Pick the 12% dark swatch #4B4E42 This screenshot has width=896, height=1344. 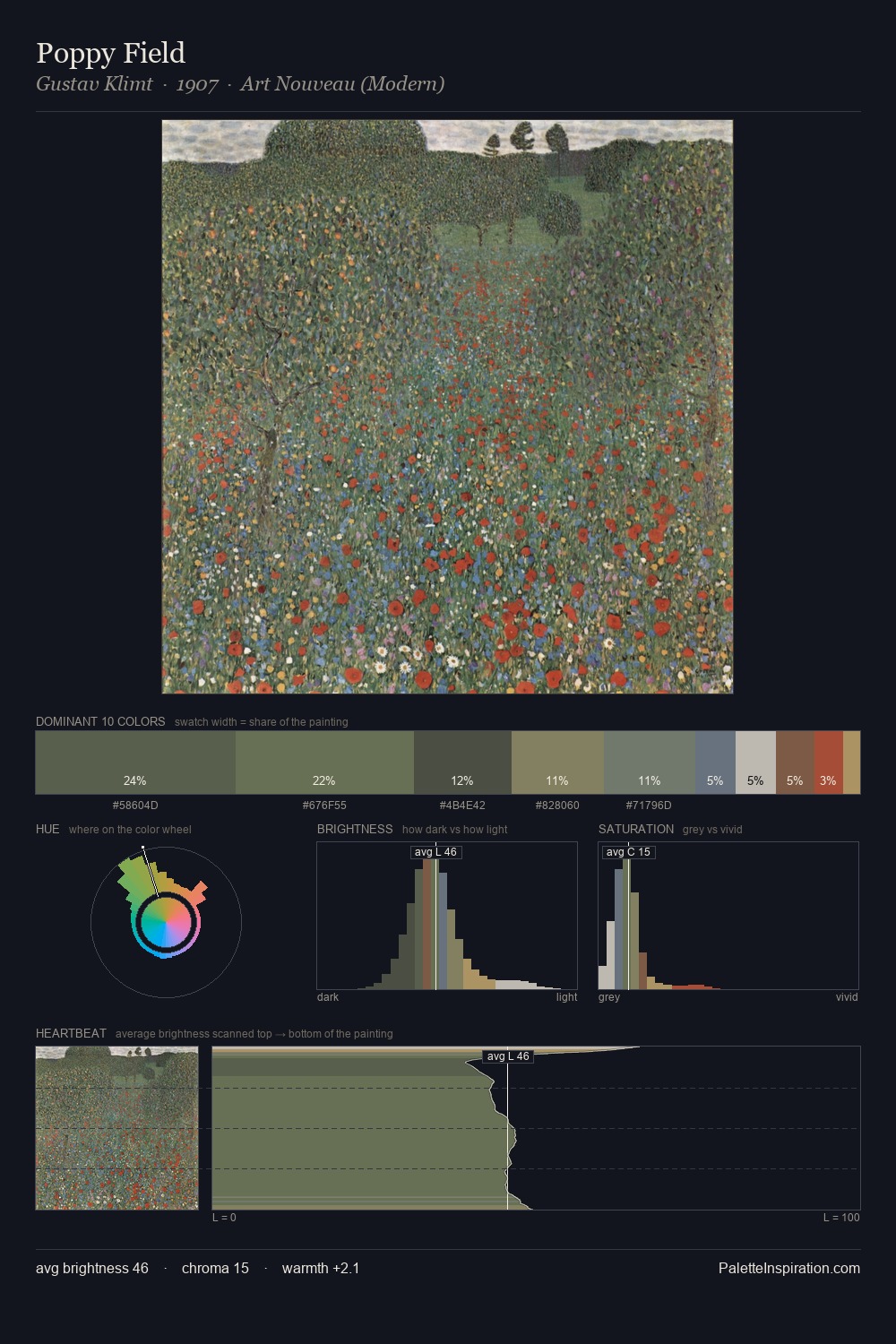click(462, 762)
